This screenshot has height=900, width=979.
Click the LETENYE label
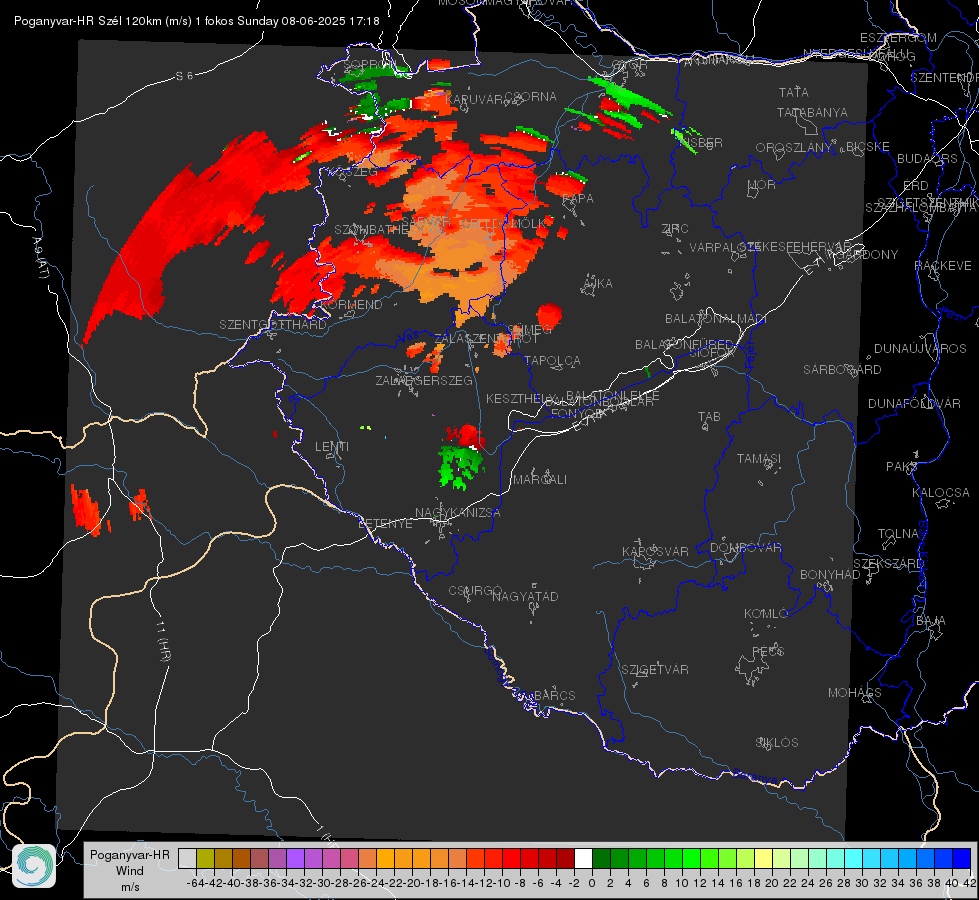385,523
